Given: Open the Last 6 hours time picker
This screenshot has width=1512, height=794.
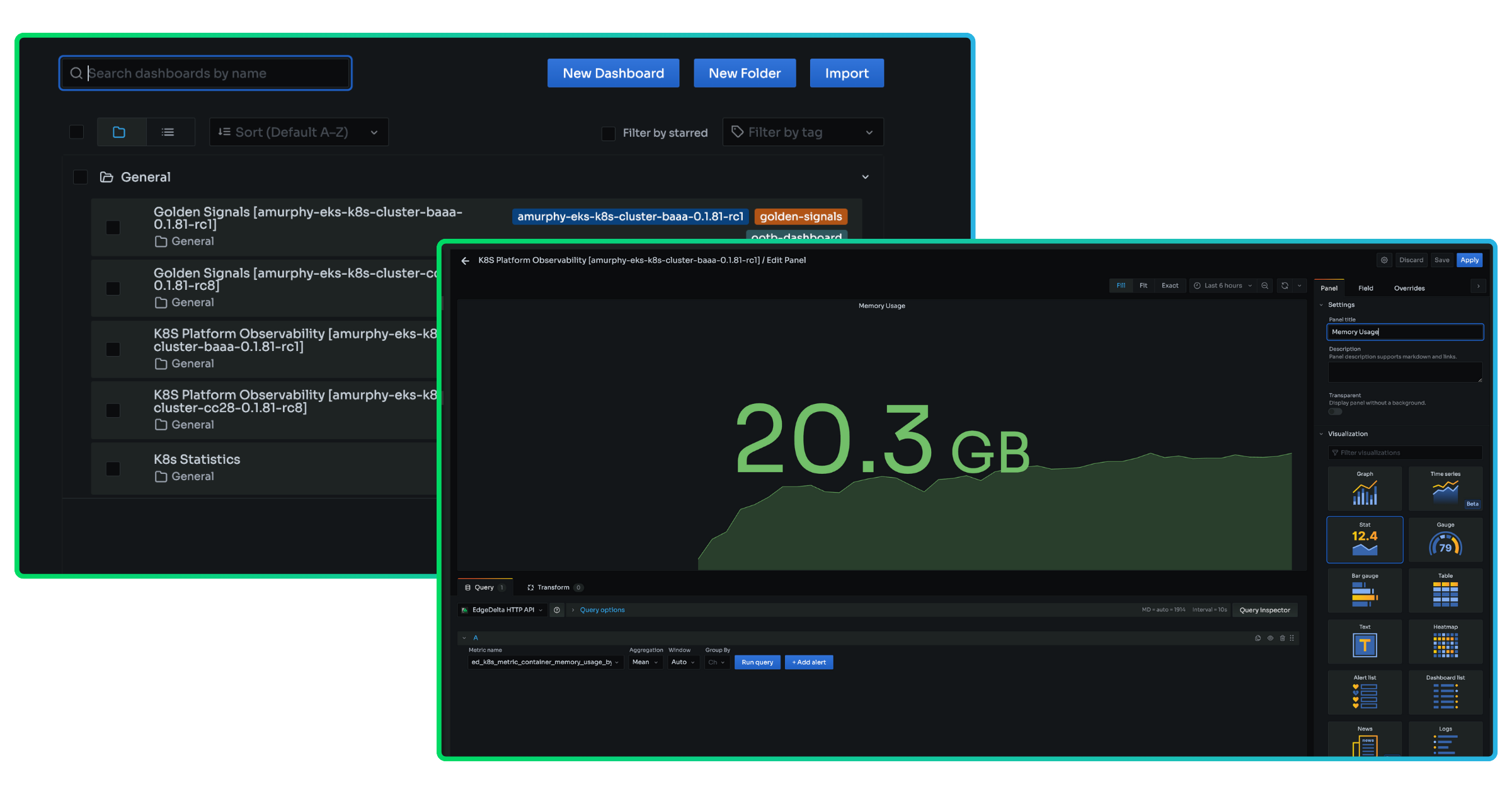Looking at the screenshot, I should [1222, 286].
